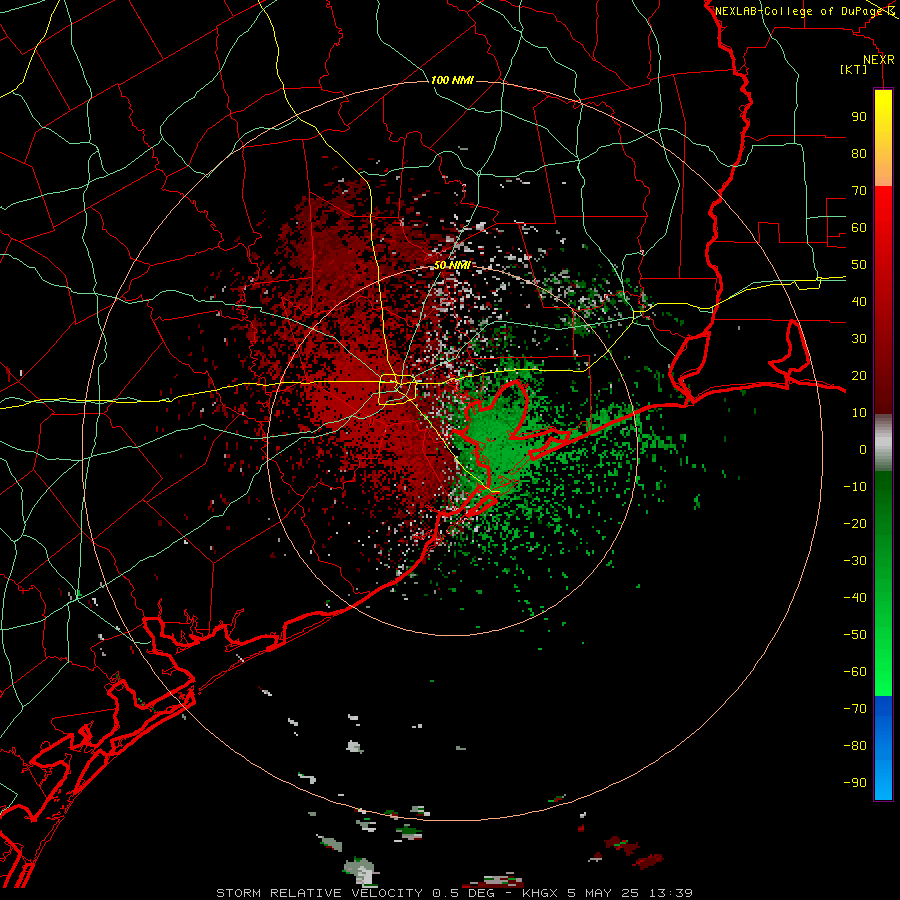This screenshot has width=900, height=900.
Task: Click the 10 value on the velocity scale
Action: [859, 413]
